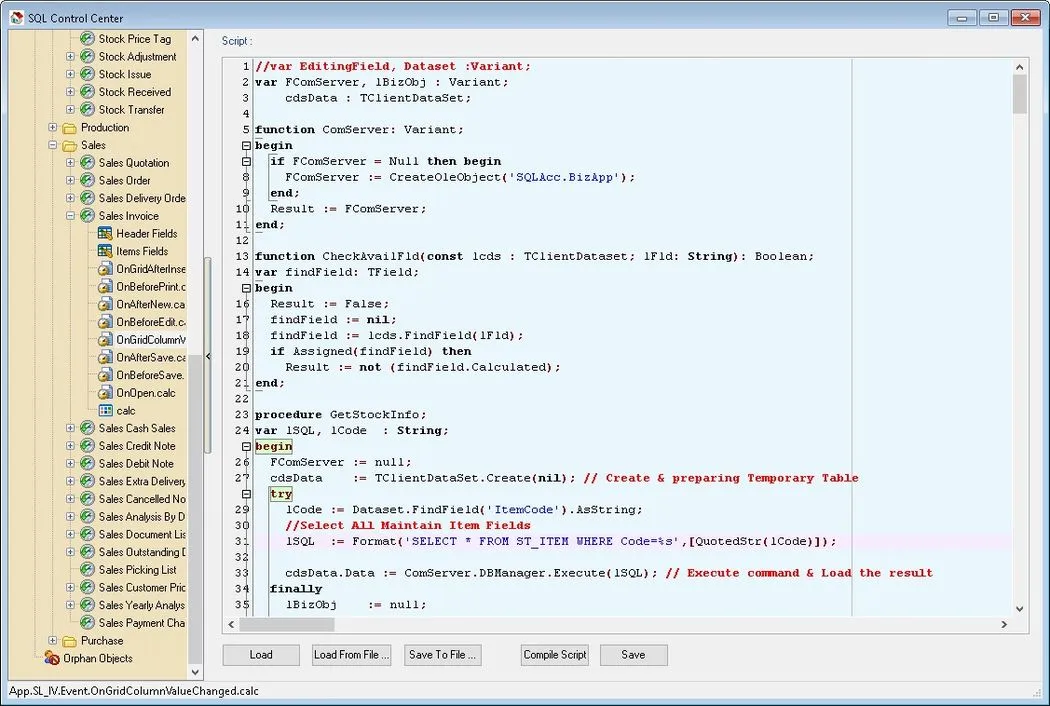This screenshot has width=1050, height=706.
Task: Collapse code fold at line 25 begin
Action: (246, 446)
